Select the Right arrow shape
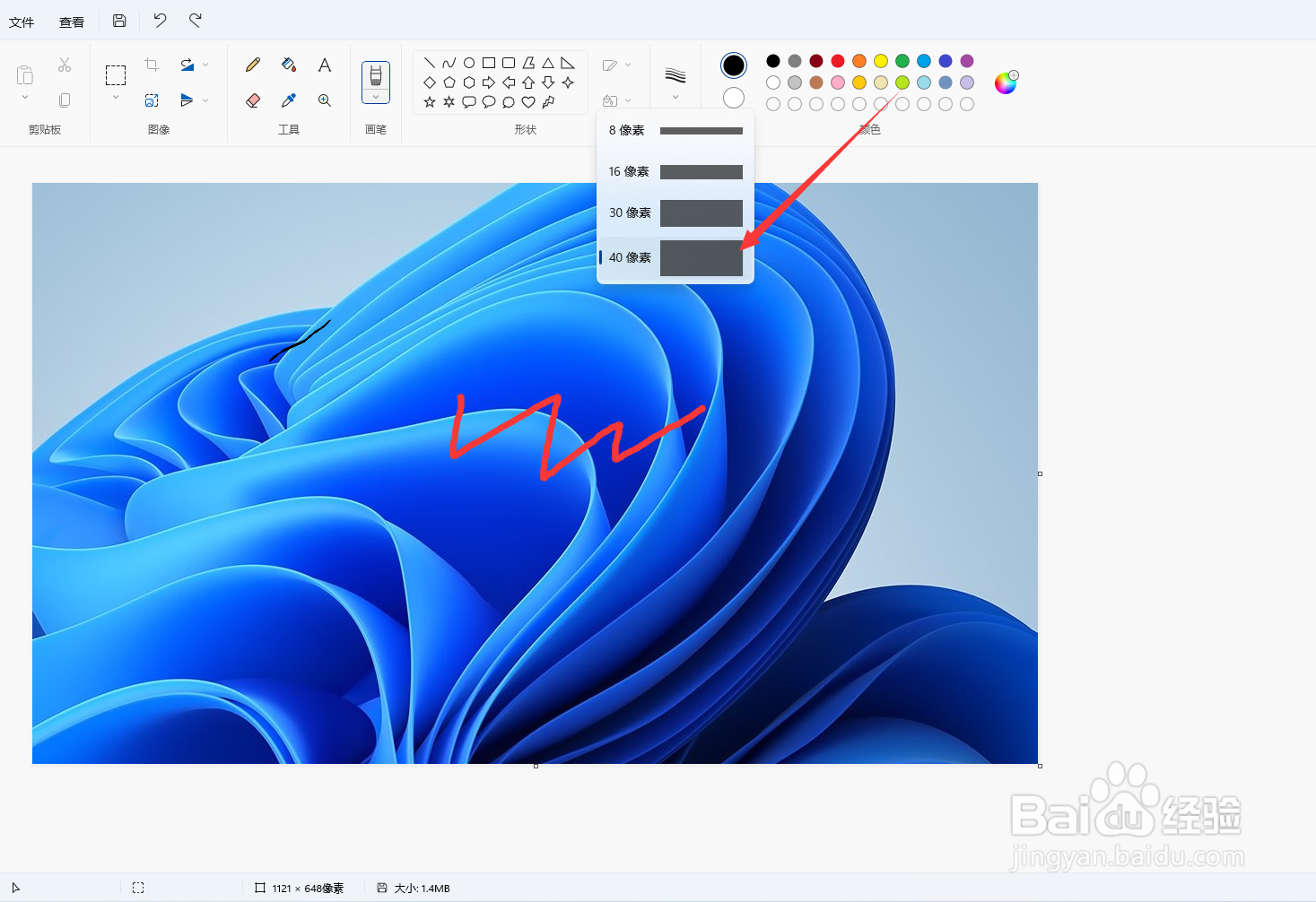The height and width of the screenshot is (902, 1316). coord(489,82)
